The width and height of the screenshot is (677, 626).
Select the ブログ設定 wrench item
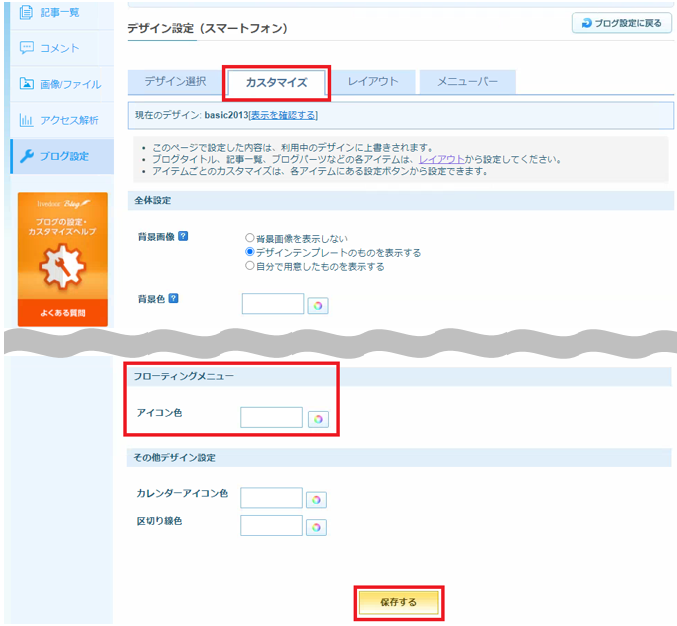pos(62,156)
